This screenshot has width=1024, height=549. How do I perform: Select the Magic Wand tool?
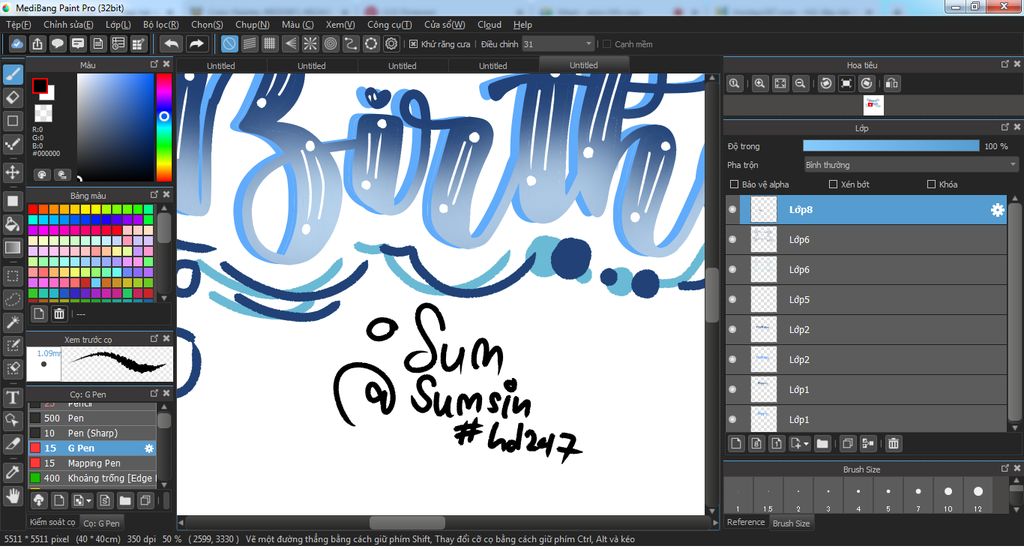(x=12, y=322)
